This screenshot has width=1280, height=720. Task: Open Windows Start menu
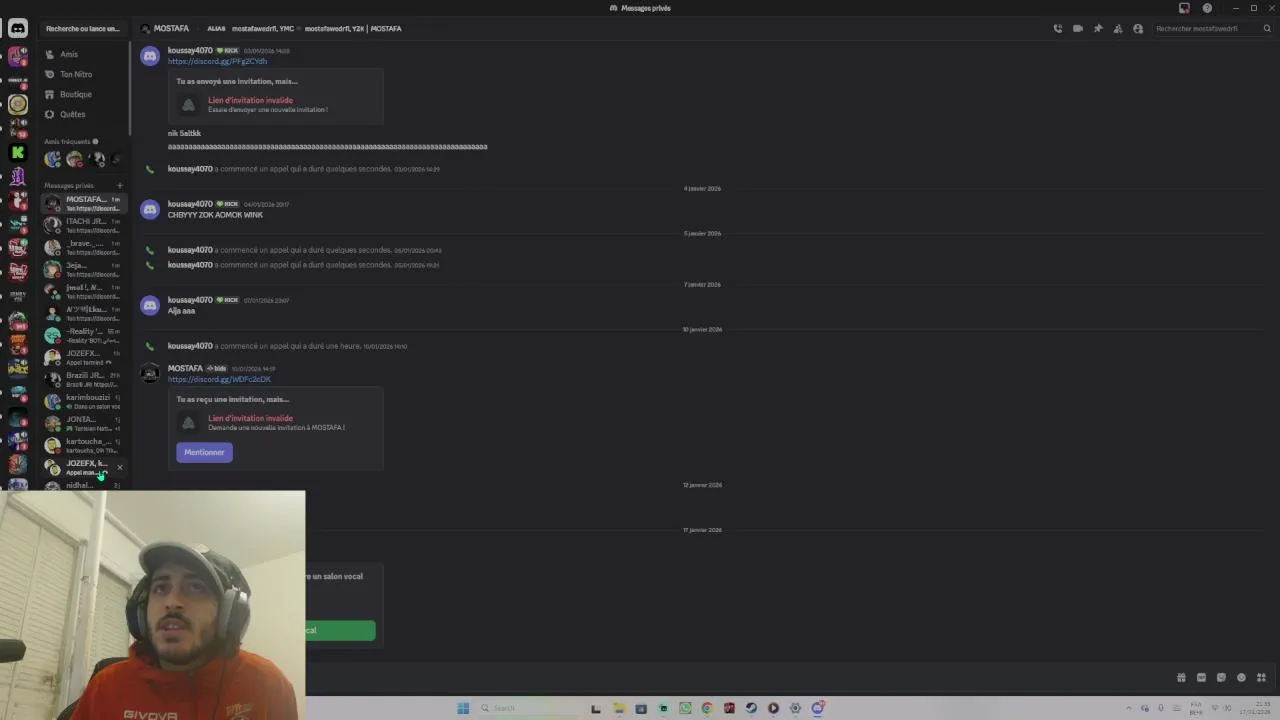coord(463,708)
